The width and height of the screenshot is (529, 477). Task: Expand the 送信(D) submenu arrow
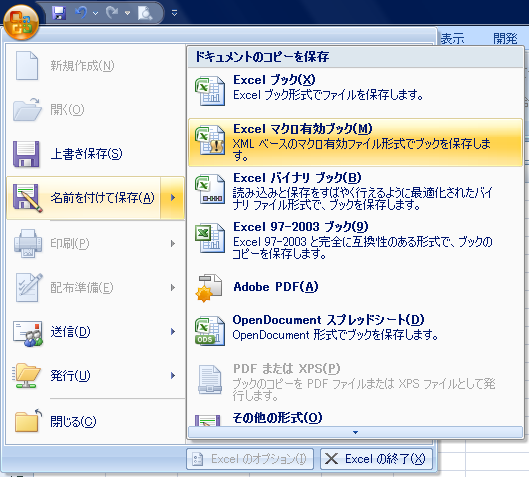tap(173, 332)
